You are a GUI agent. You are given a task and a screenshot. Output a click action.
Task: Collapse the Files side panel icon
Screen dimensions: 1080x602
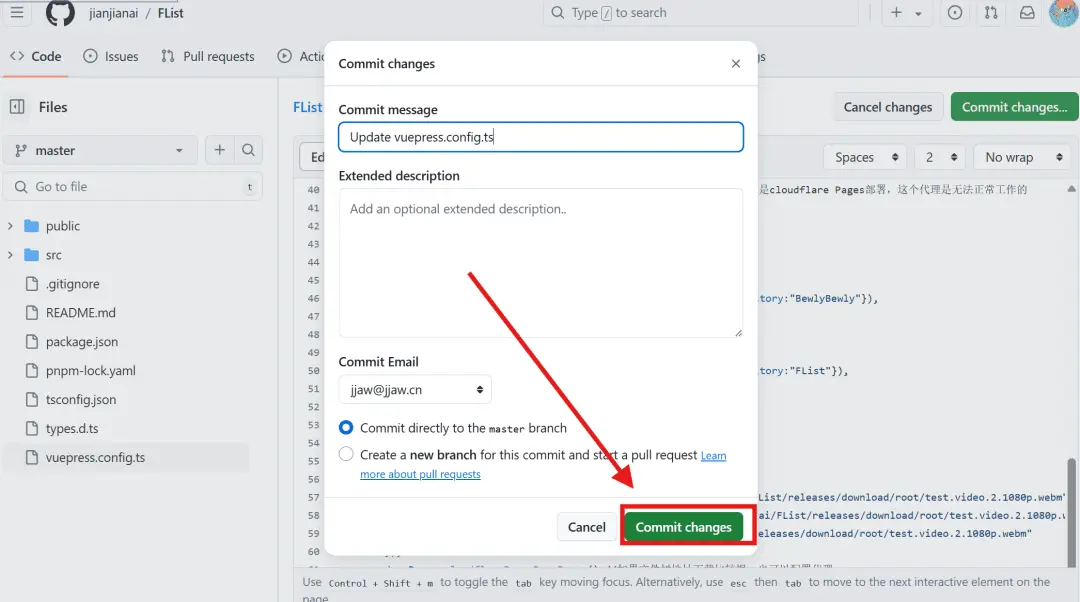(x=17, y=107)
